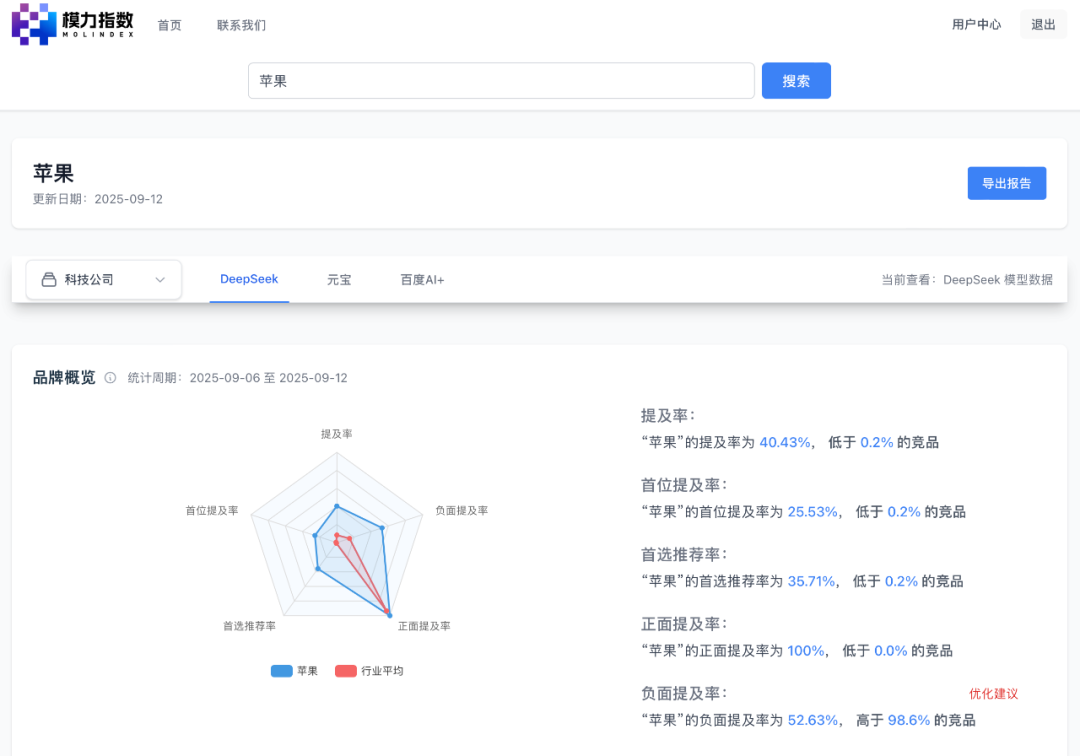Click the 退出 button
Image resolution: width=1080 pixels, height=756 pixels.
(1043, 25)
